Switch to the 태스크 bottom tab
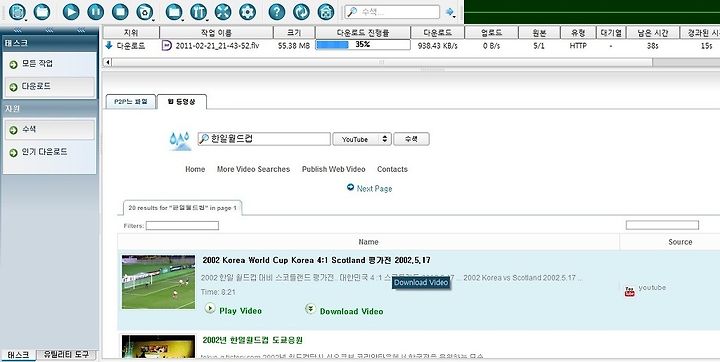The height and width of the screenshot is (362, 720). (18, 355)
